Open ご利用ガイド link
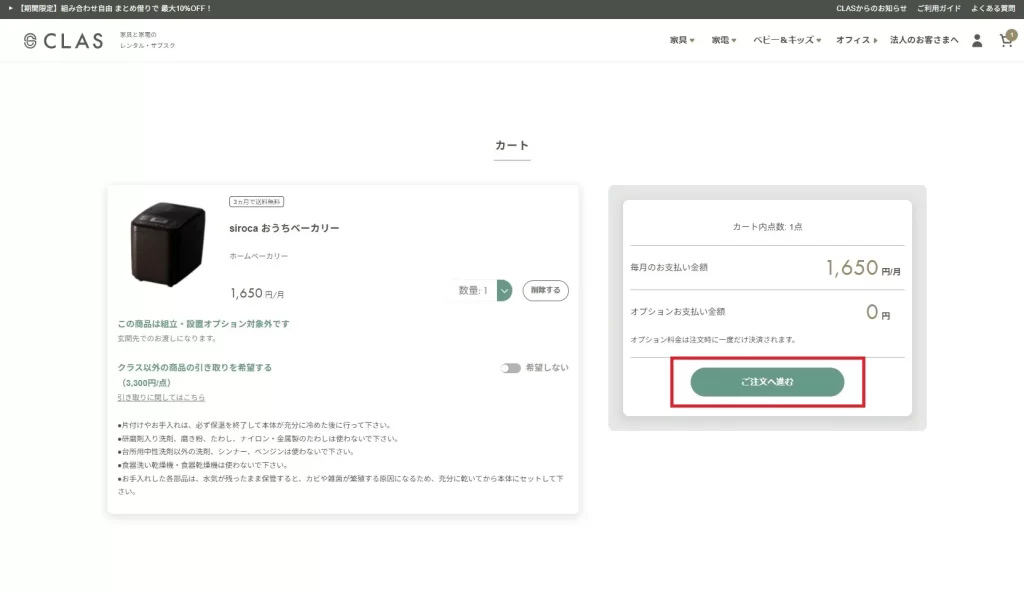This screenshot has height=592, width=1024. pyautogui.click(x=938, y=8)
